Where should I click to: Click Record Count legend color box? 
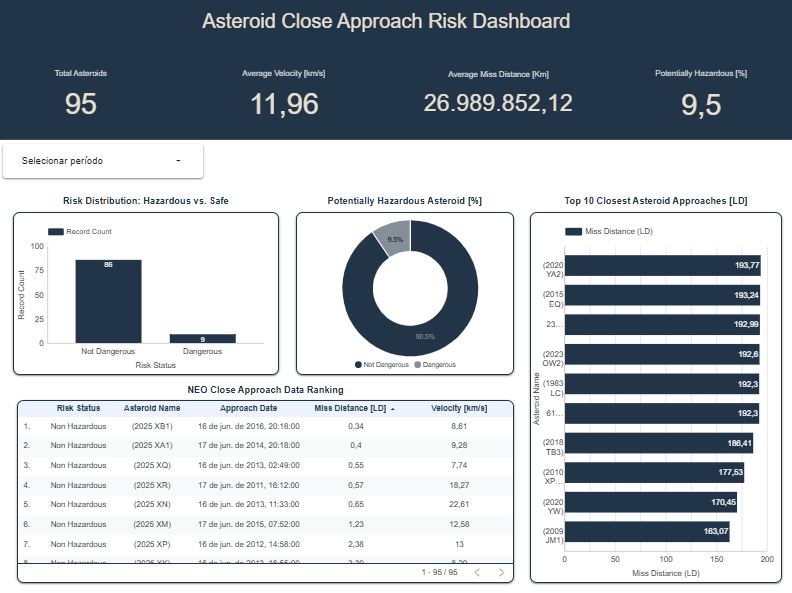[55, 231]
